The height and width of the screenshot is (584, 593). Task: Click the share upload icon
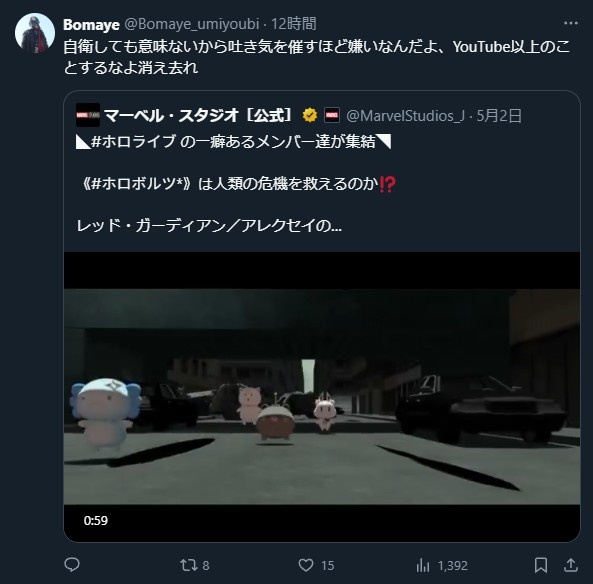click(x=571, y=565)
